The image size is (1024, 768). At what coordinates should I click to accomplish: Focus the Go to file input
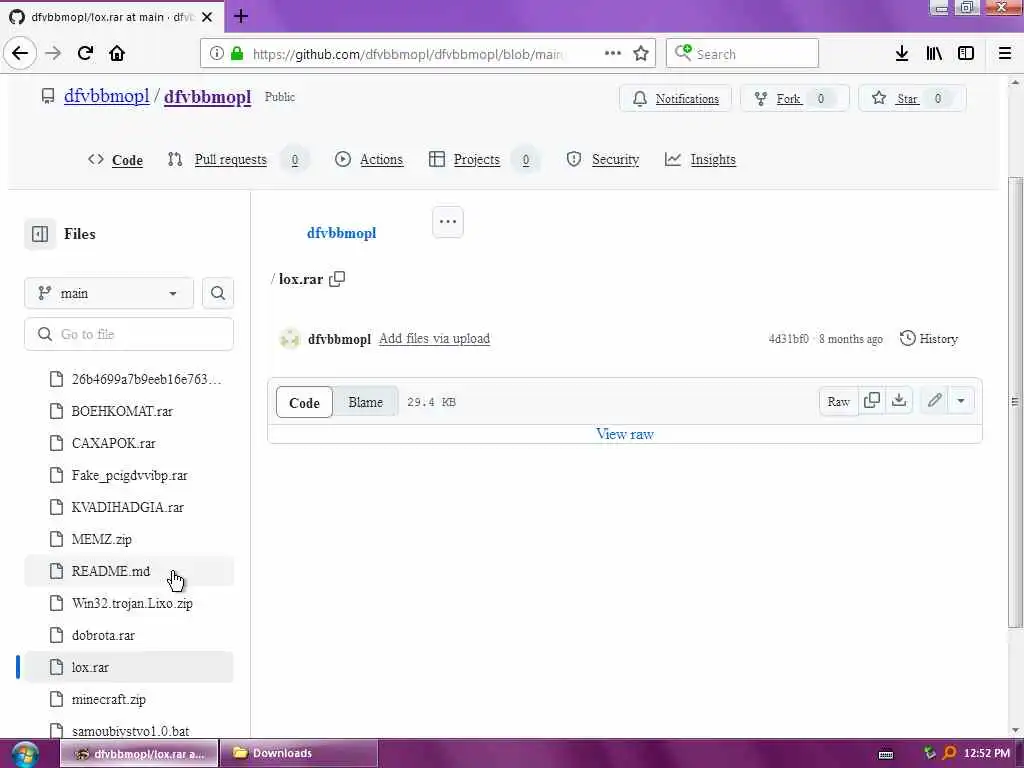129,334
